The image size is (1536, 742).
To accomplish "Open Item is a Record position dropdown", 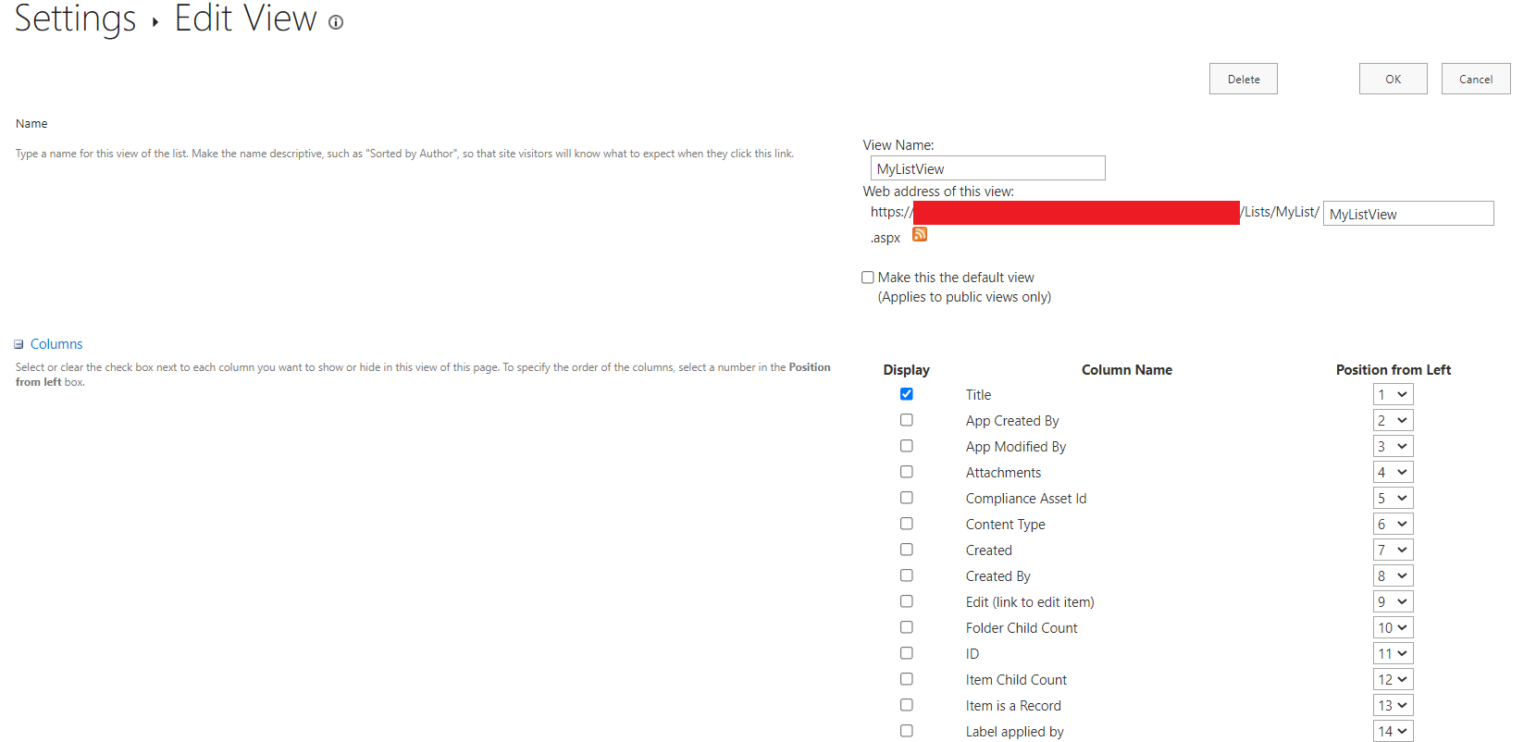I will [1393, 706].
